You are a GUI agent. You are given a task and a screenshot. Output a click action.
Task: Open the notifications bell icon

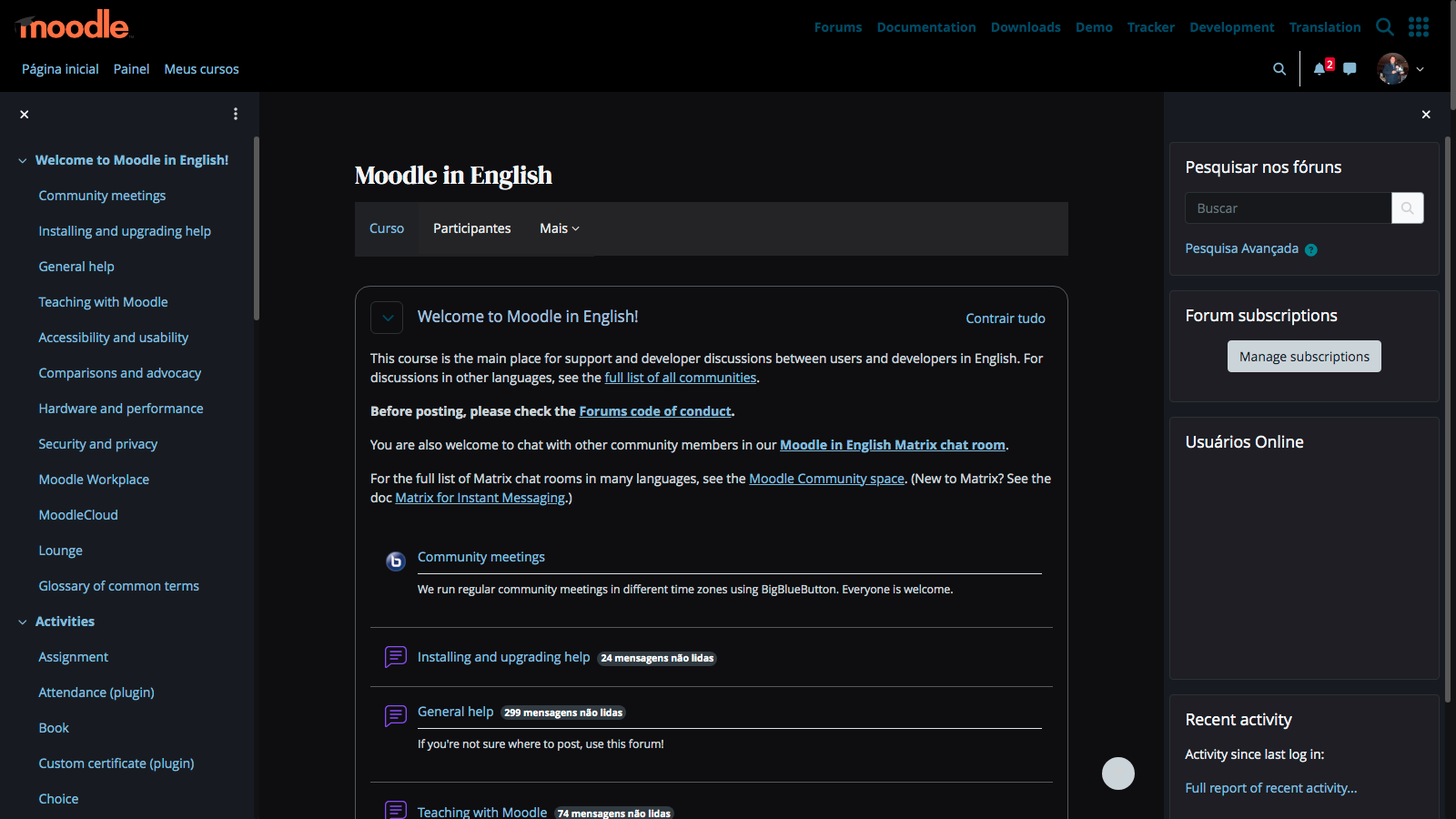(x=1319, y=69)
